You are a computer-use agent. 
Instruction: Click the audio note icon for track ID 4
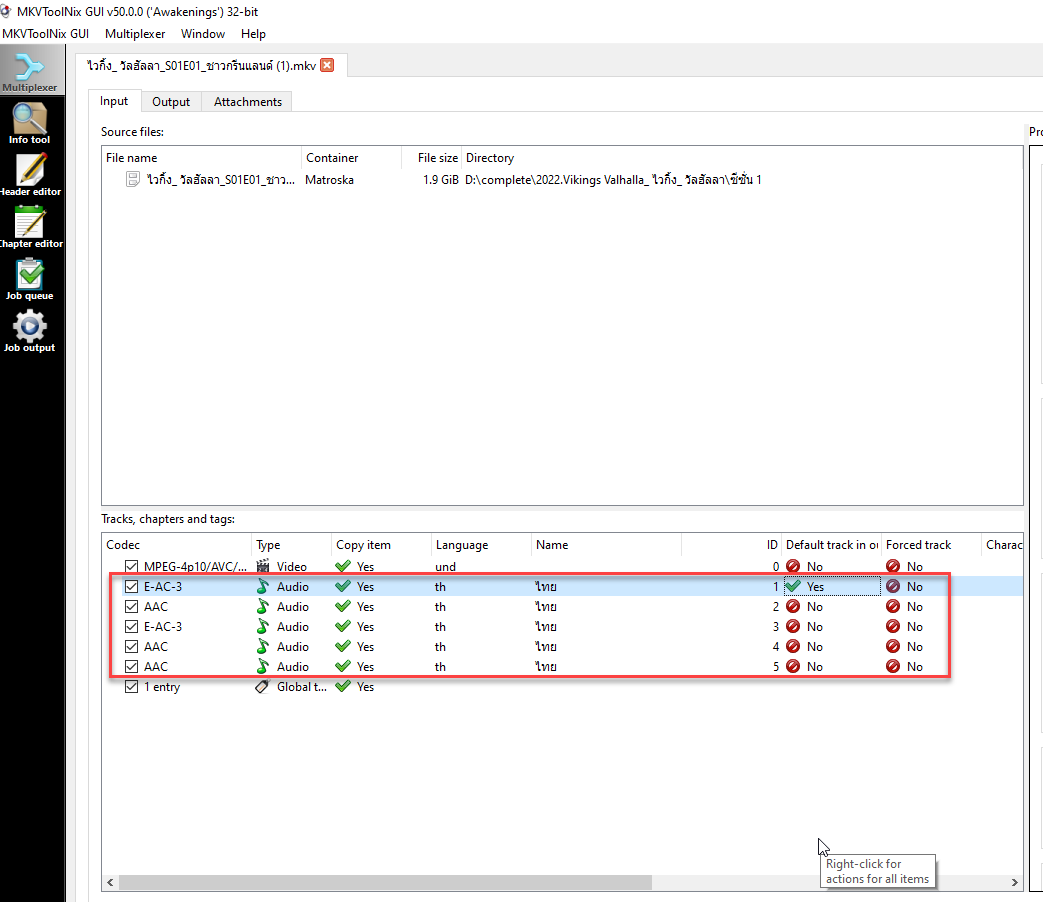263,647
